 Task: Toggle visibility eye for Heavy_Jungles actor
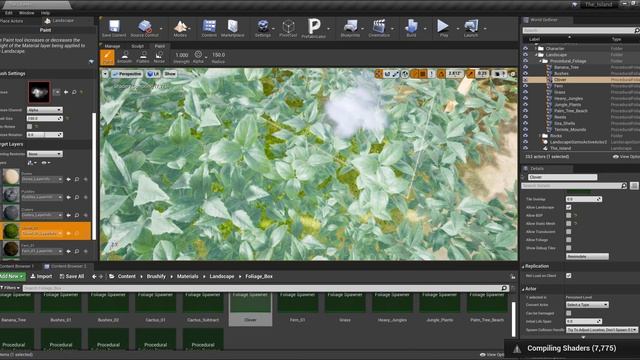click(525, 98)
